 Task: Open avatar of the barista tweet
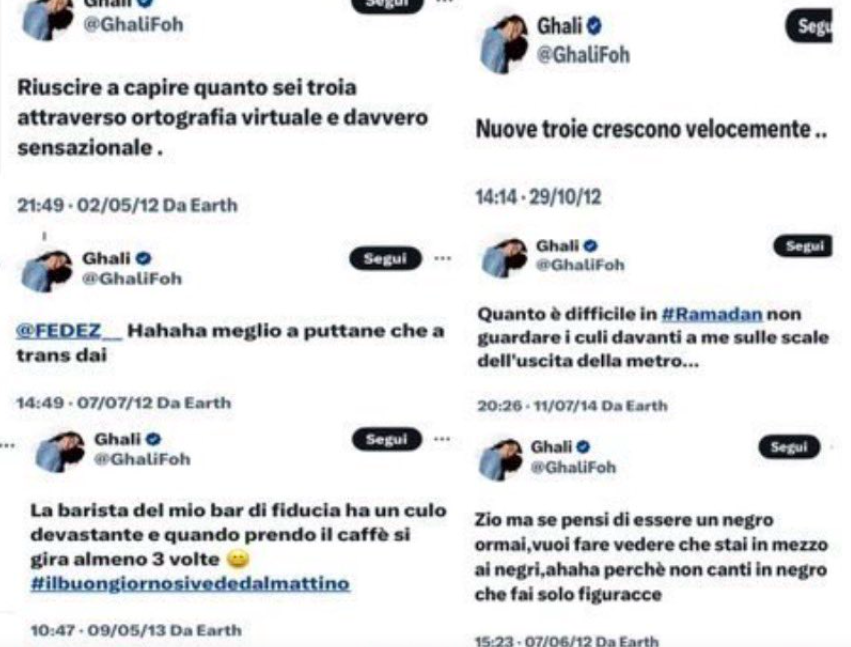tap(60, 451)
